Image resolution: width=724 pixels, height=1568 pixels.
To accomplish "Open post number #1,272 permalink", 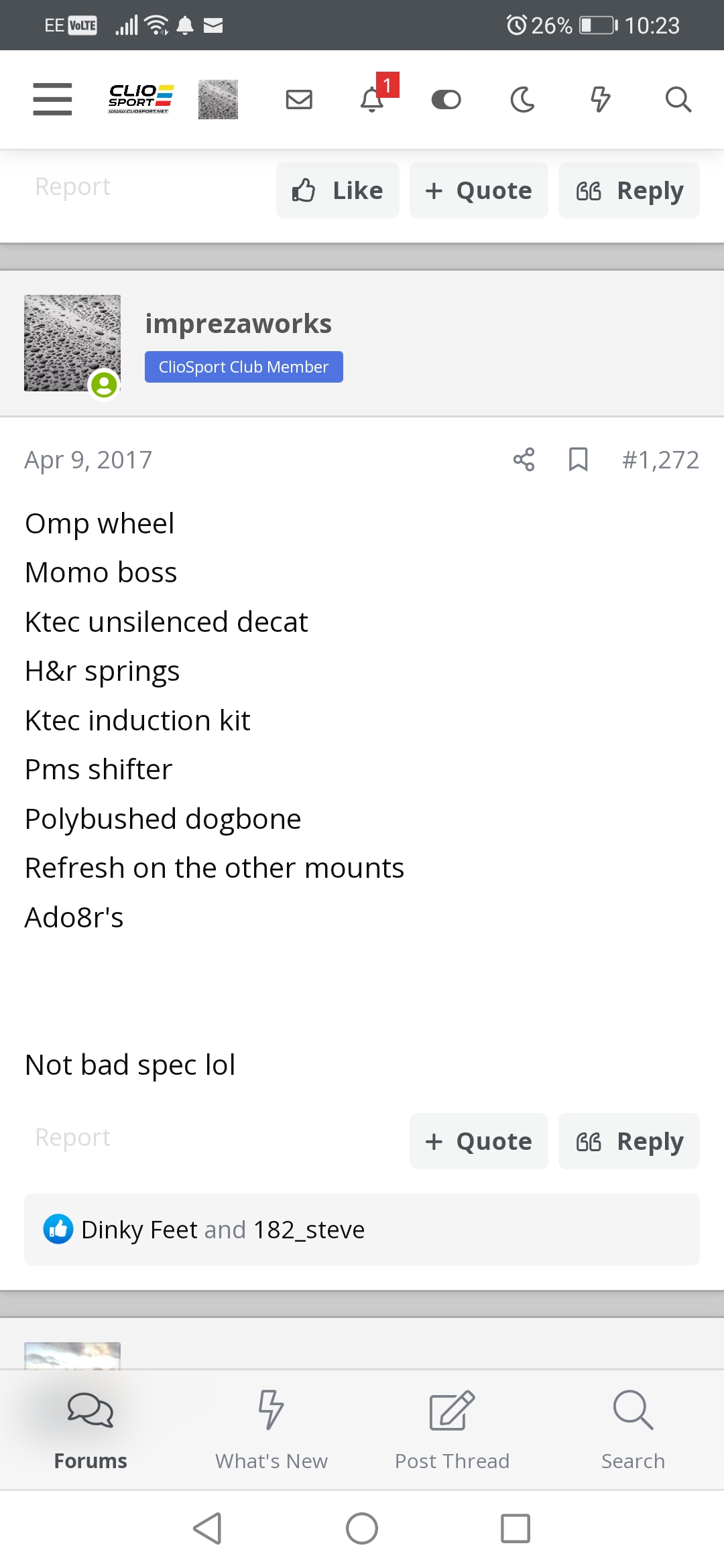I will pos(660,460).
